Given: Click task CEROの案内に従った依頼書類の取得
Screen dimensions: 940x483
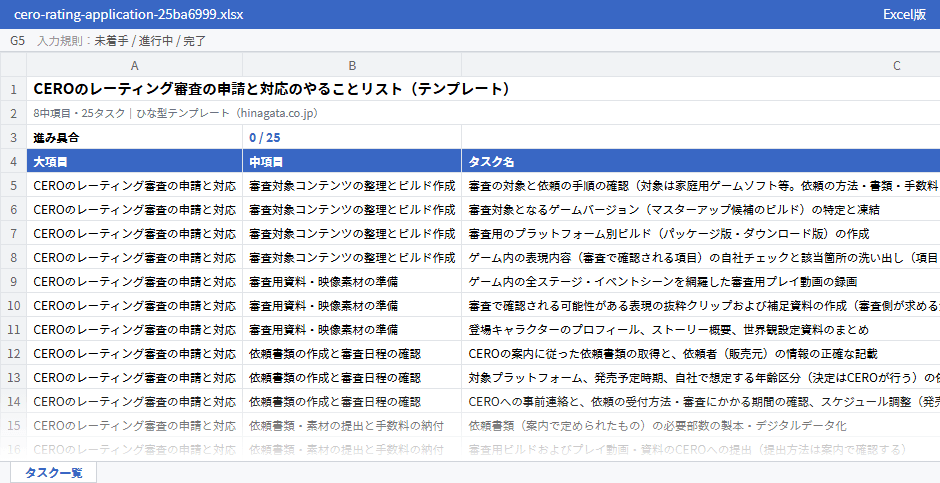Looking at the screenshot, I should click(x=701, y=353).
